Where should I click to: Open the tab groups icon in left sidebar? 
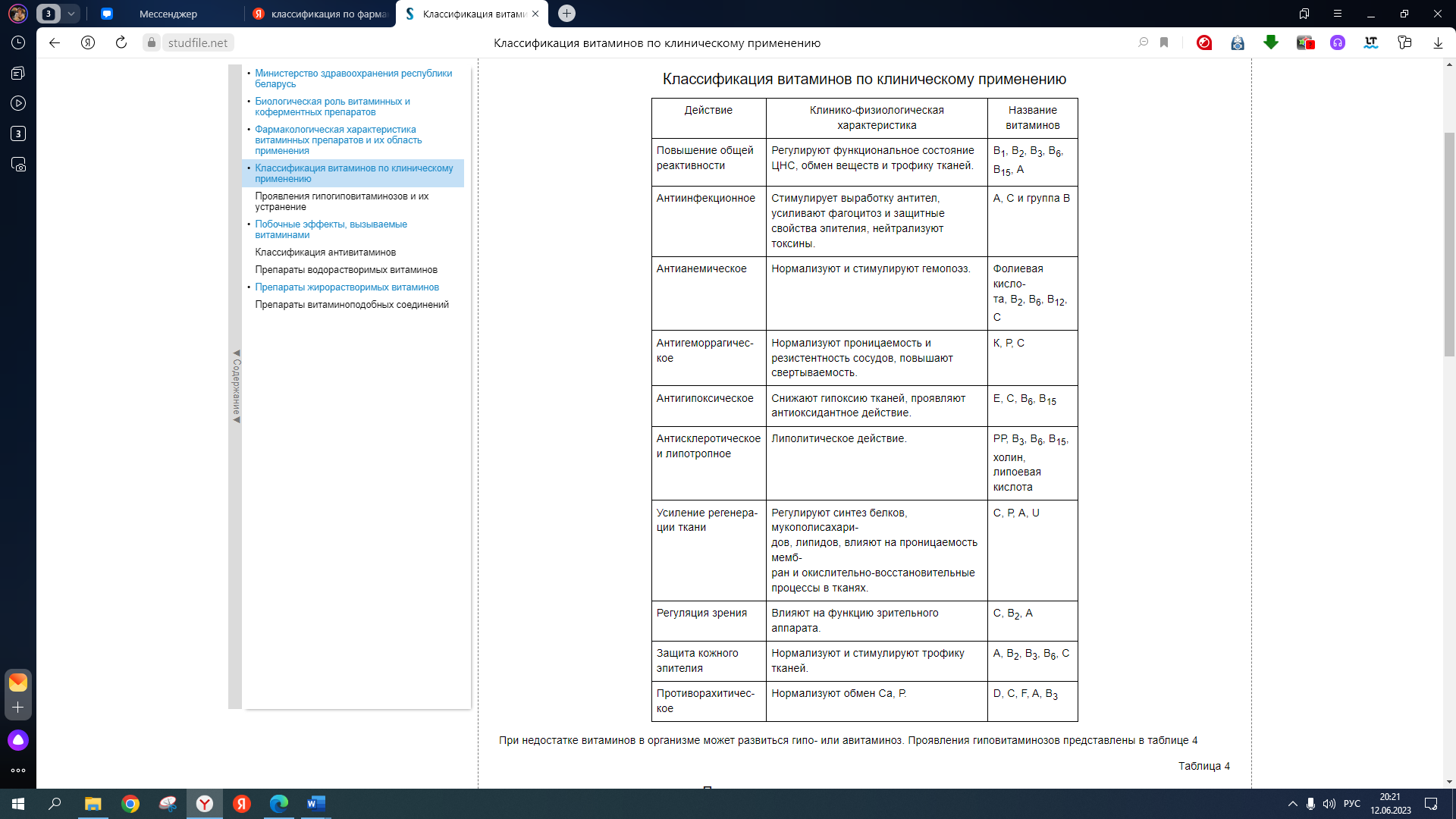coord(18,74)
